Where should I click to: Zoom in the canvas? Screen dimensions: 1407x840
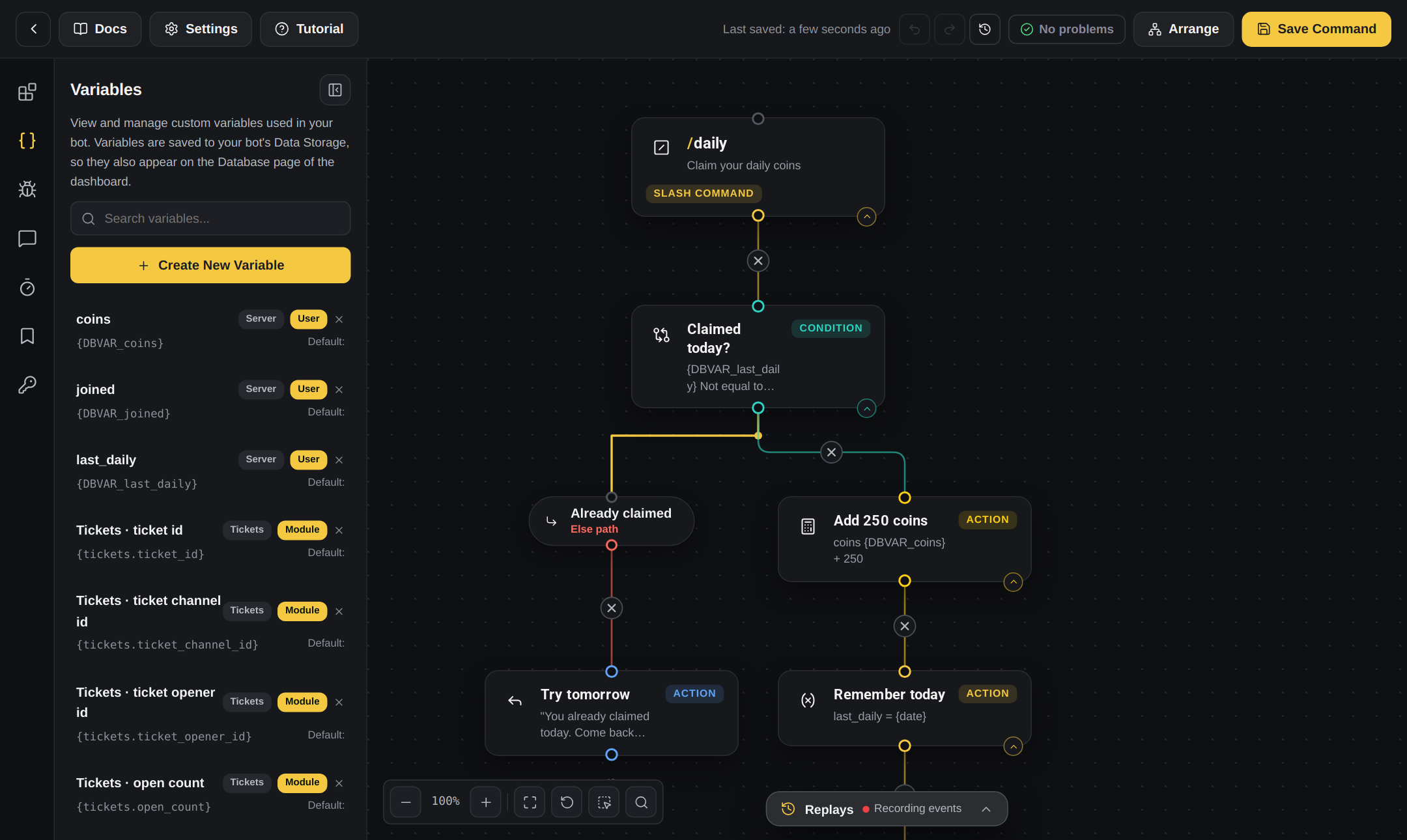[x=486, y=802]
